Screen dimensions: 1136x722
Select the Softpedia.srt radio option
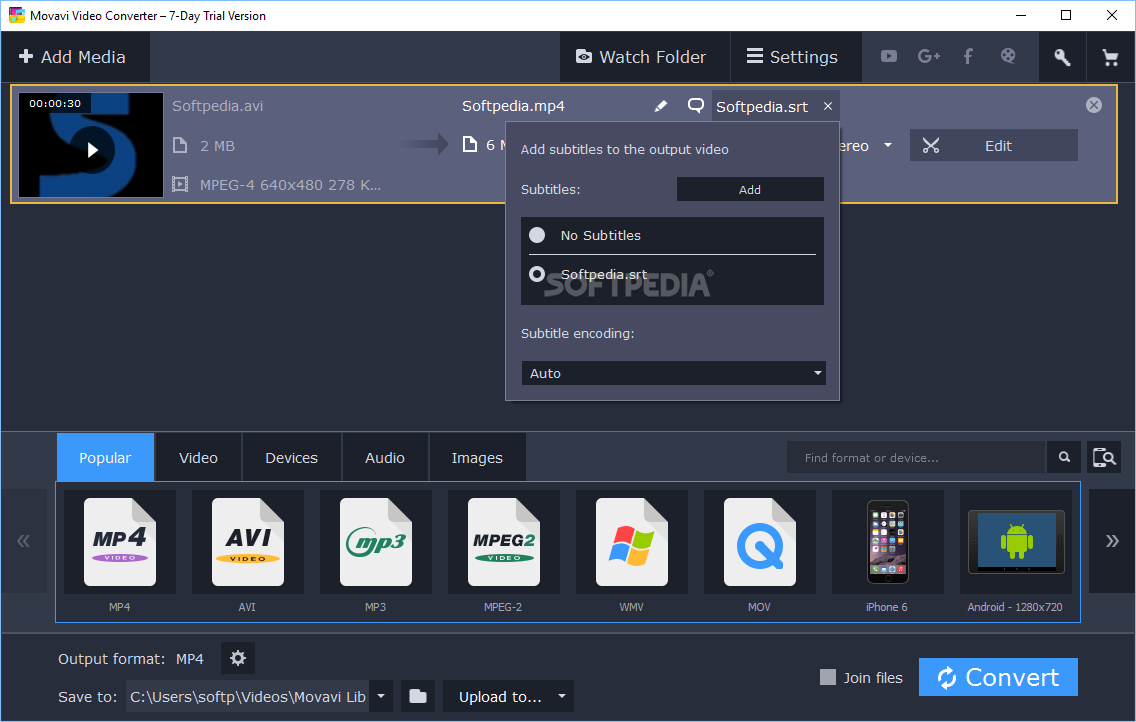click(x=537, y=274)
